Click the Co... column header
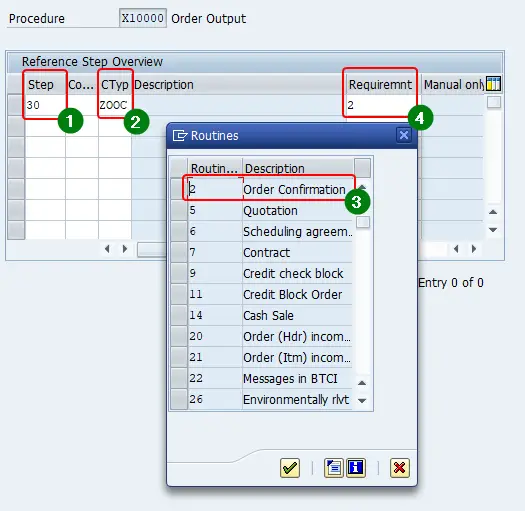Viewport: 525px width, 511px height. point(82,84)
